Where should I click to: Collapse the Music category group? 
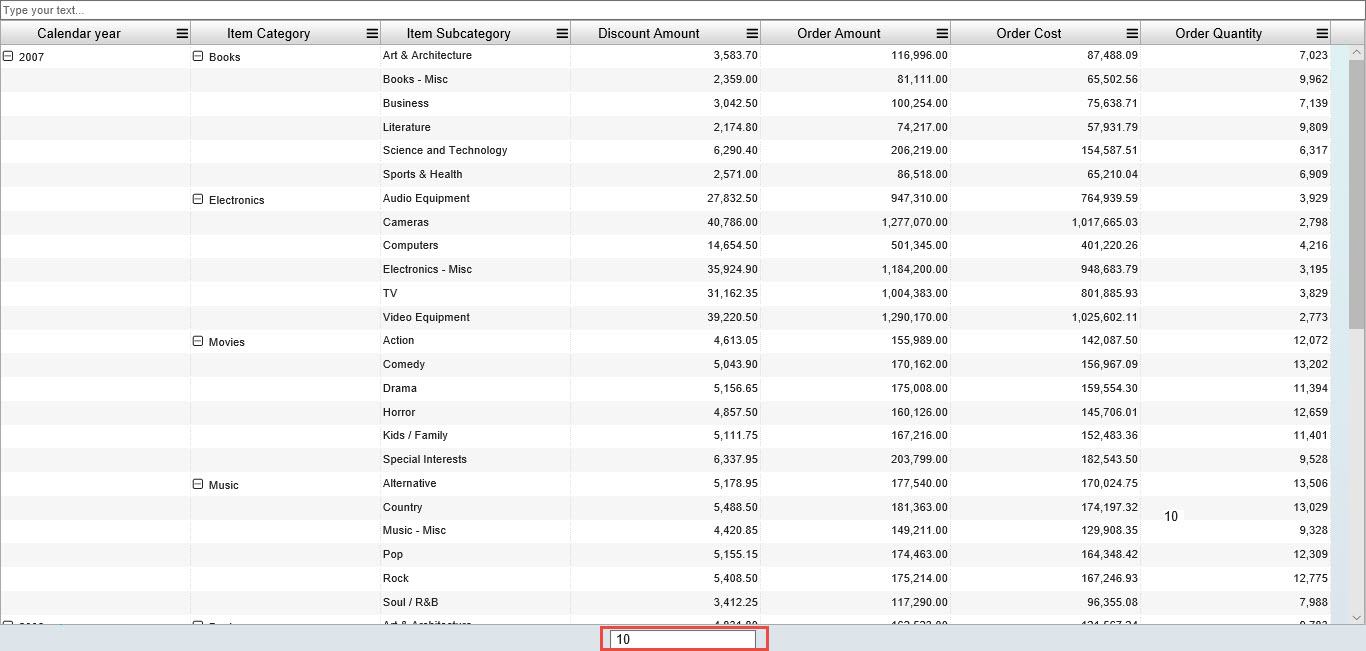coord(198,485)
